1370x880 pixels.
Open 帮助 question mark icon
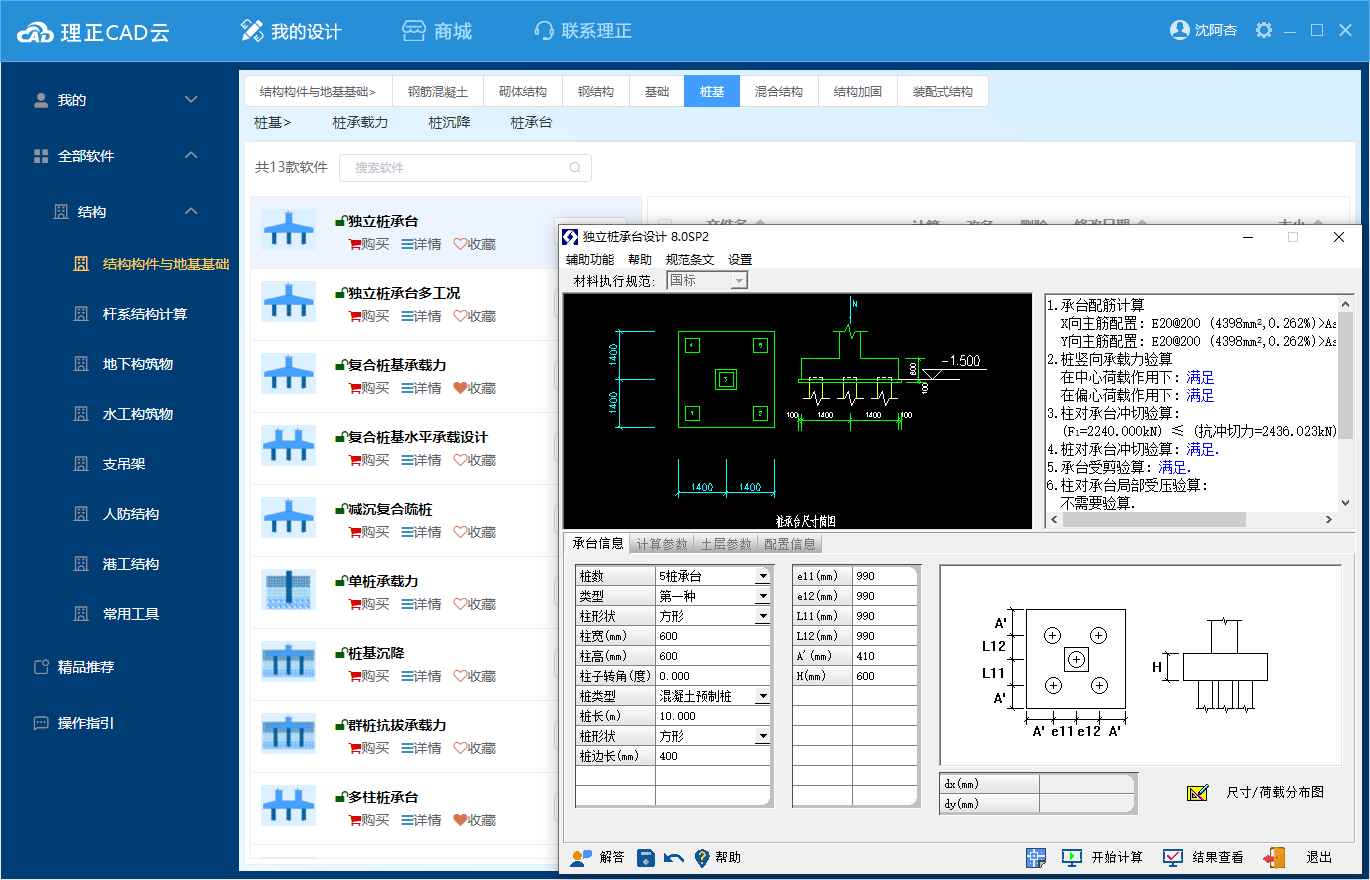click(702, 857)
